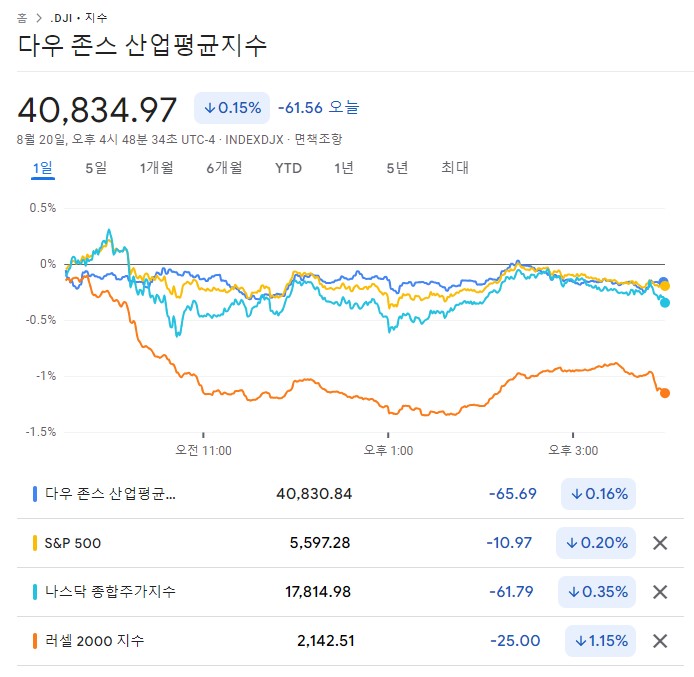The width and height of the screenshot is (694, 677).
Task: Show the 6개월 chart range
Action: click(x=224, y=168)
